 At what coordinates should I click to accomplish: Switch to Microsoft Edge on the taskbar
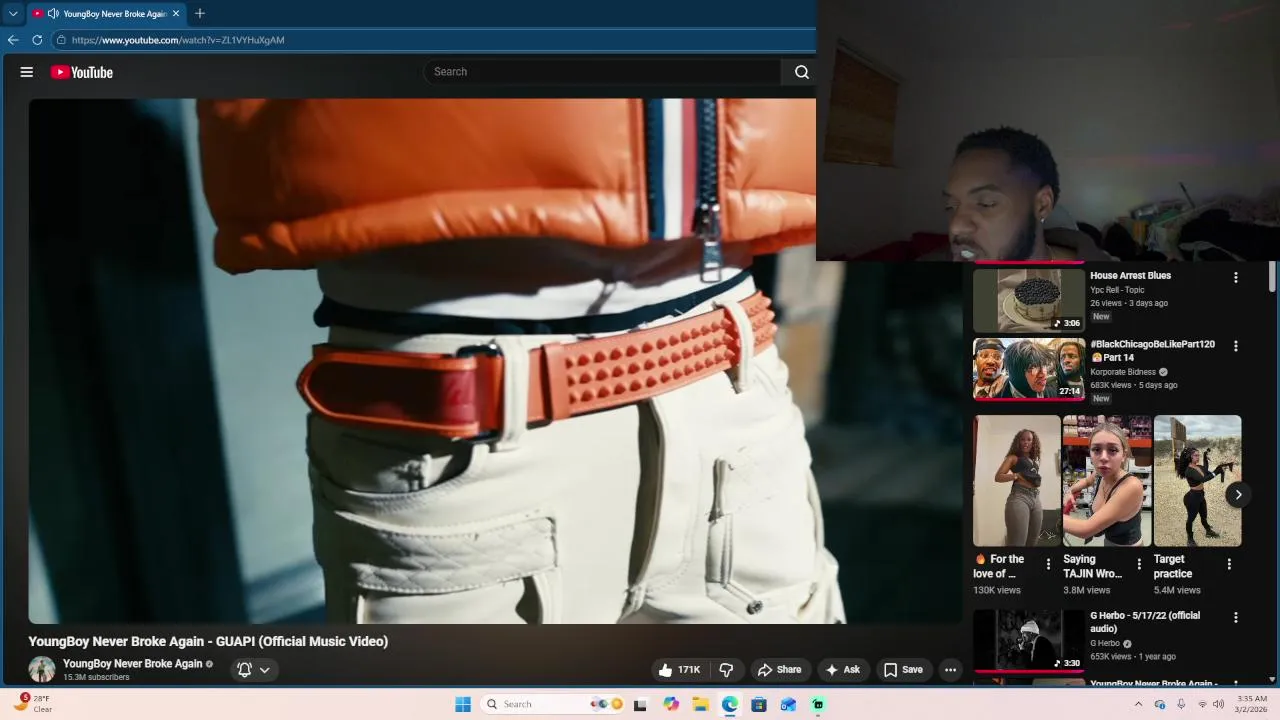pyautogui.click(x=730, y=704)
